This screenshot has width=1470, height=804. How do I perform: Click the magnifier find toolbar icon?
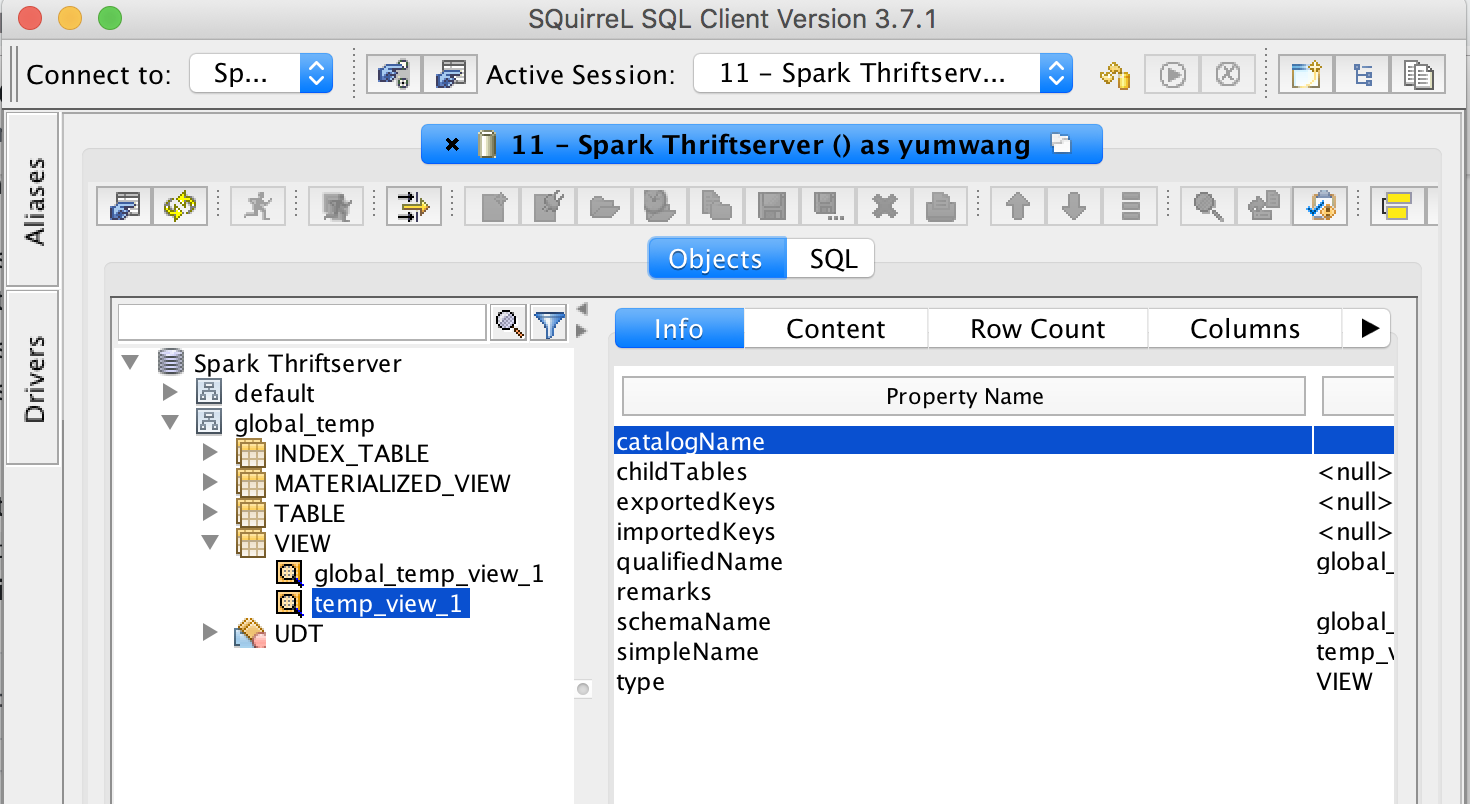(1208, 207)
